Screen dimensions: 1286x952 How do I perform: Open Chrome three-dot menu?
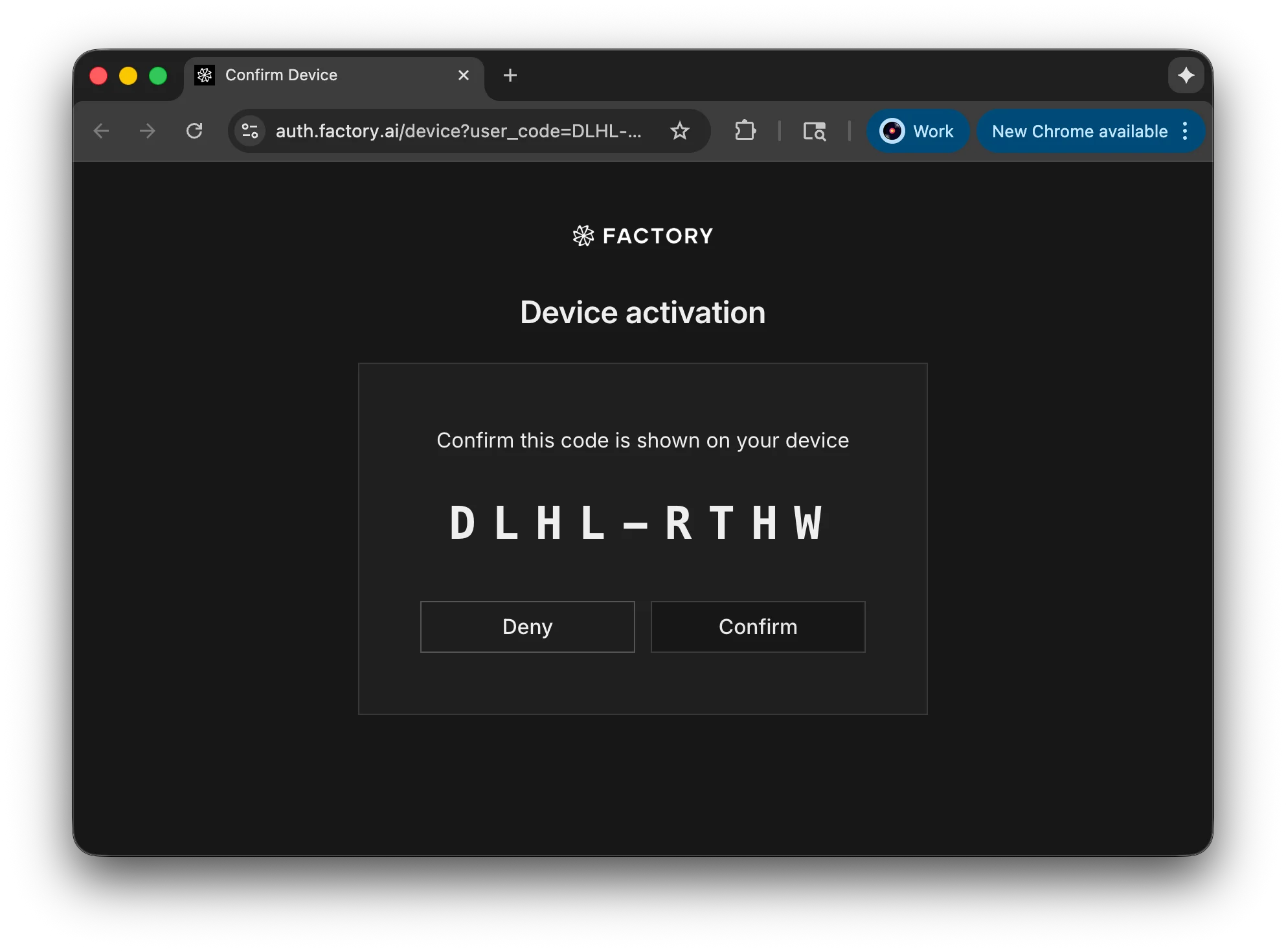coord(1185,131)
